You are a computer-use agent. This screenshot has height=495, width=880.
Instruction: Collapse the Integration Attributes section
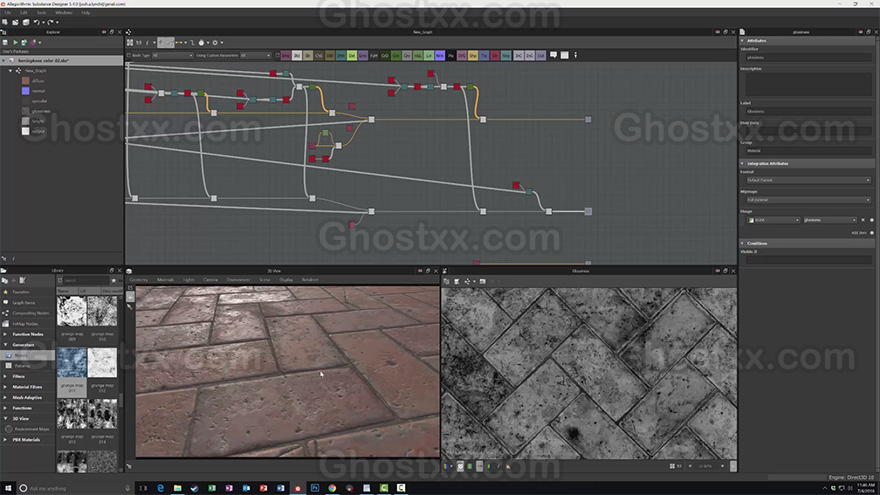[742, 163]
